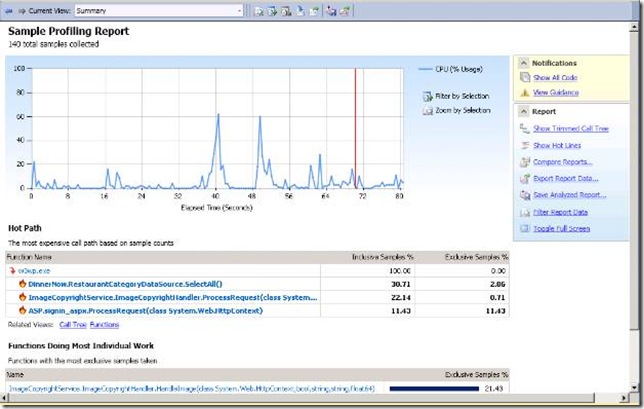The width and height of the screenshot is (644, 409).
Task: Click the Show Trimmed Call Tree icon
Action: point(525,129)
